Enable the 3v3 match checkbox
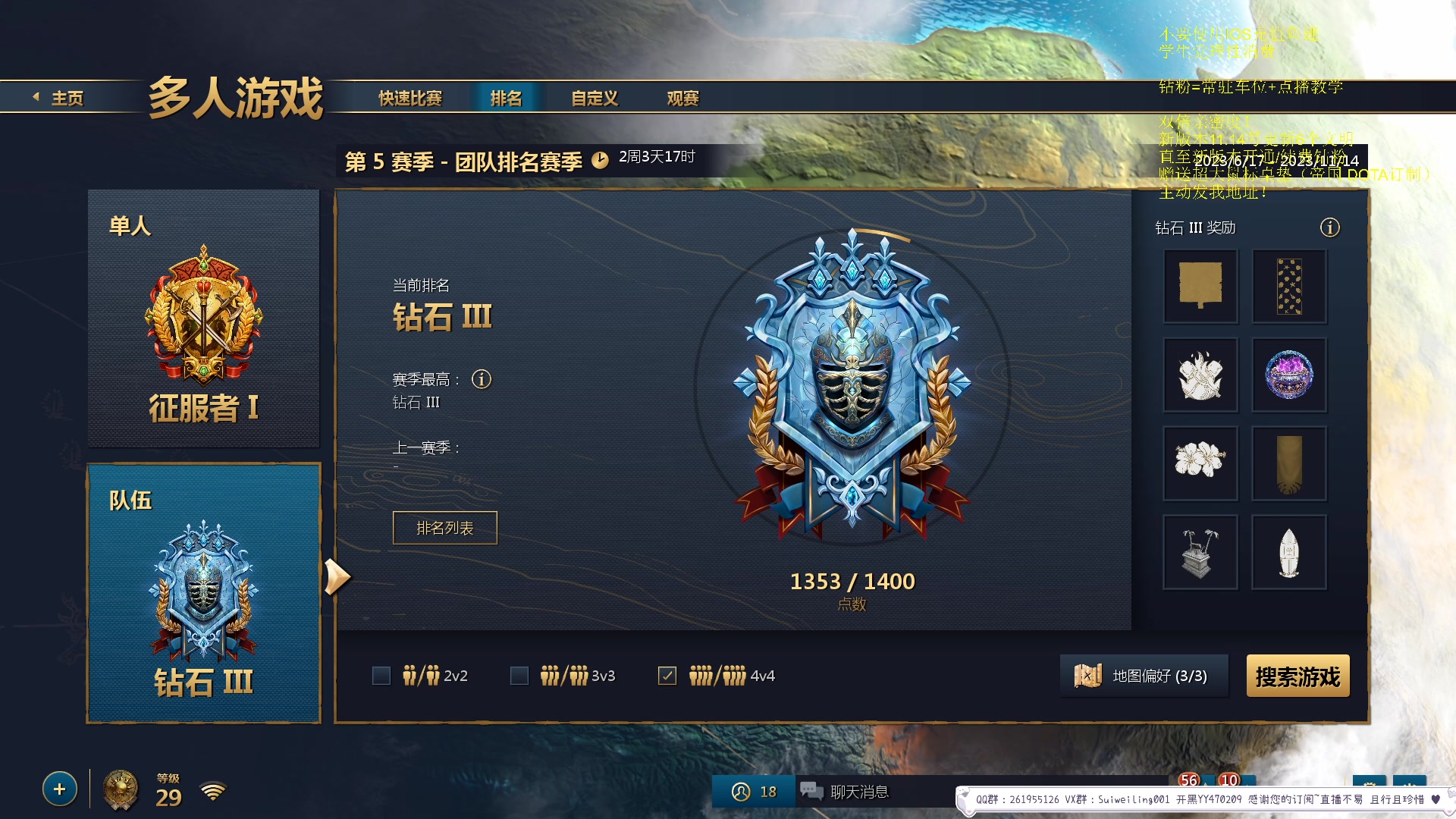The height and width of the screenshot is (819, 1456). coord(519,676)
